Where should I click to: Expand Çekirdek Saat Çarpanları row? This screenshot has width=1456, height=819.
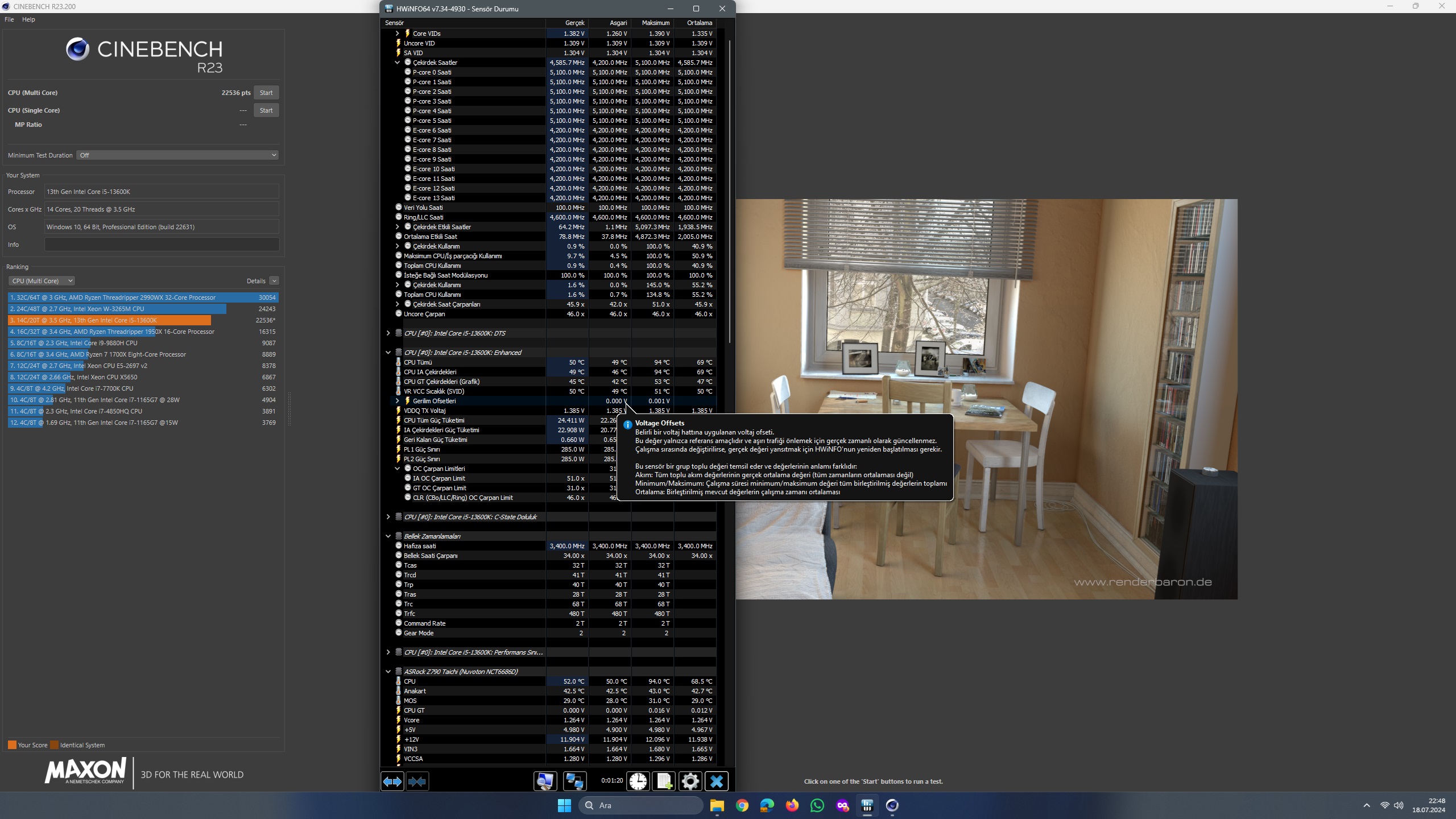tap(397, 304)
